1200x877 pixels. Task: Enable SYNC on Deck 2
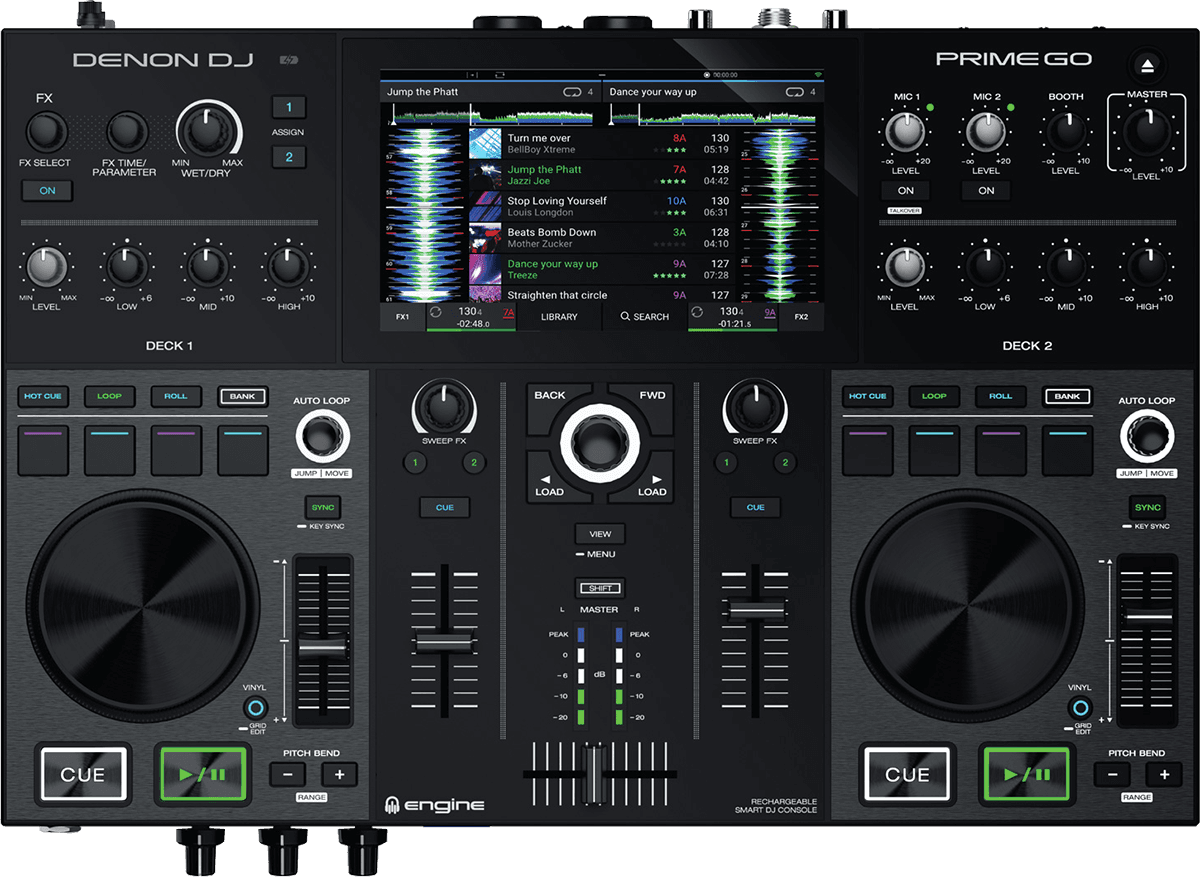1148,508
